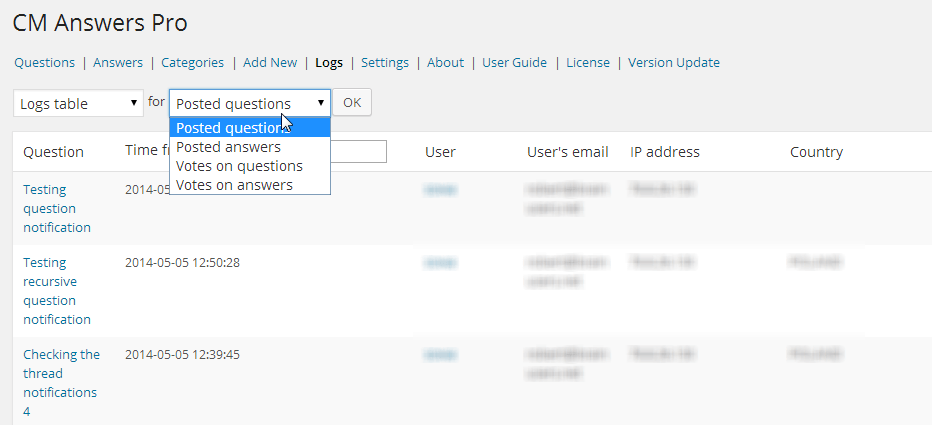
Task: Switch to the Categories tab
Action: 192,62
